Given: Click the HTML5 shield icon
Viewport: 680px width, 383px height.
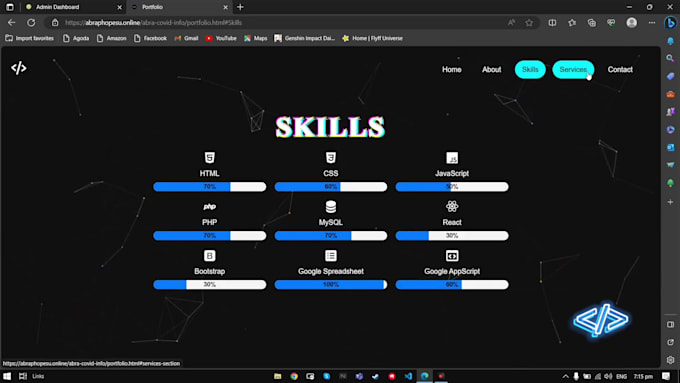Looking at the screenshot, I should (x=209, y=157).
